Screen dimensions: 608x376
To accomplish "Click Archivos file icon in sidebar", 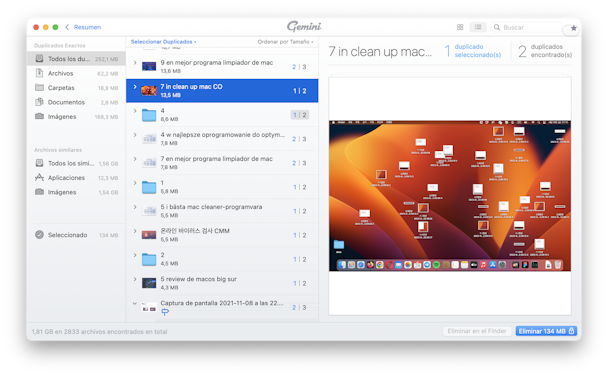I will (x=39, y=73).
